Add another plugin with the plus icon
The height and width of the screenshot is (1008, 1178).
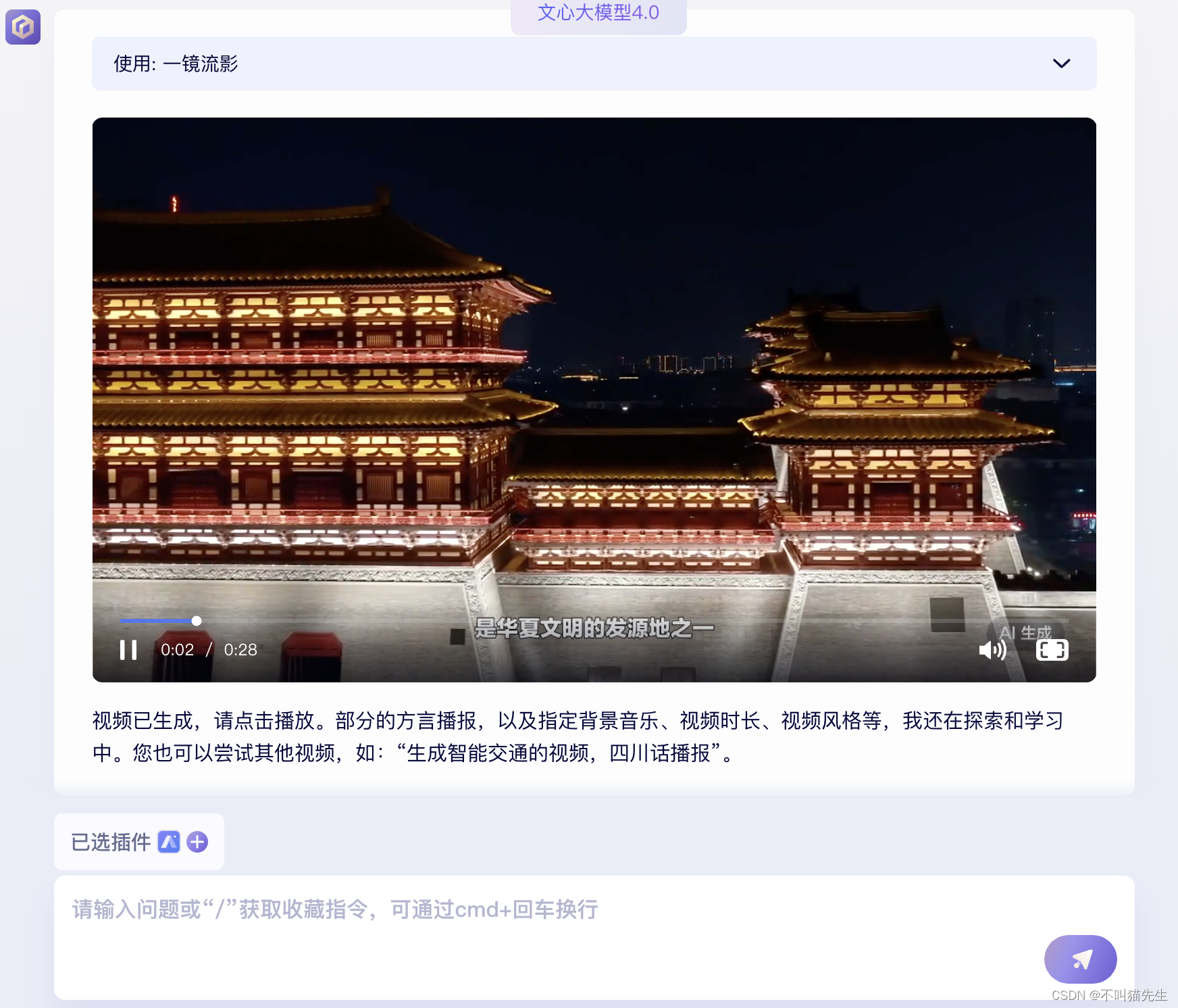pos(197,842)
